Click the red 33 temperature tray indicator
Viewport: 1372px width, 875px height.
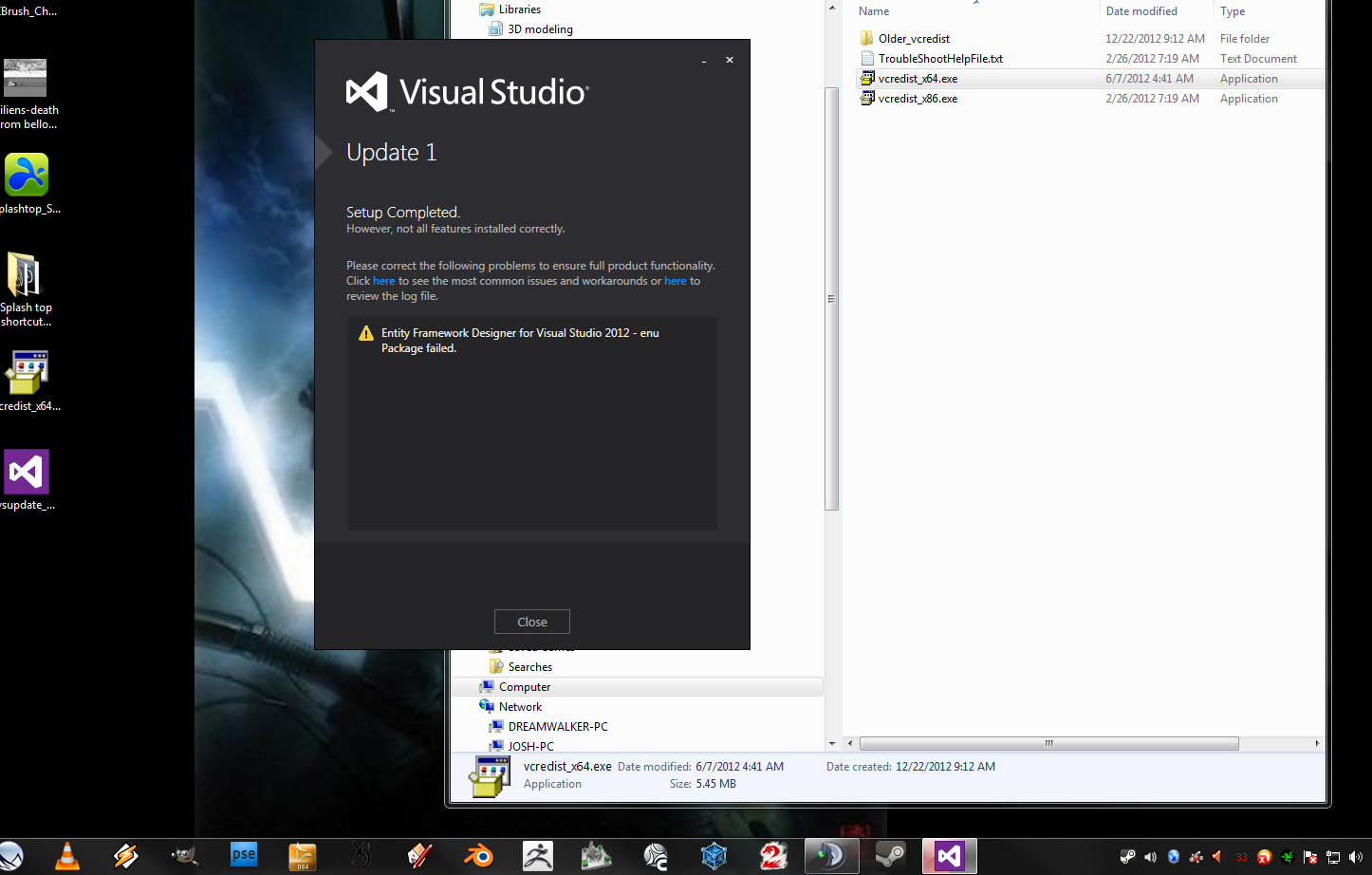[x=1241, y=857]
